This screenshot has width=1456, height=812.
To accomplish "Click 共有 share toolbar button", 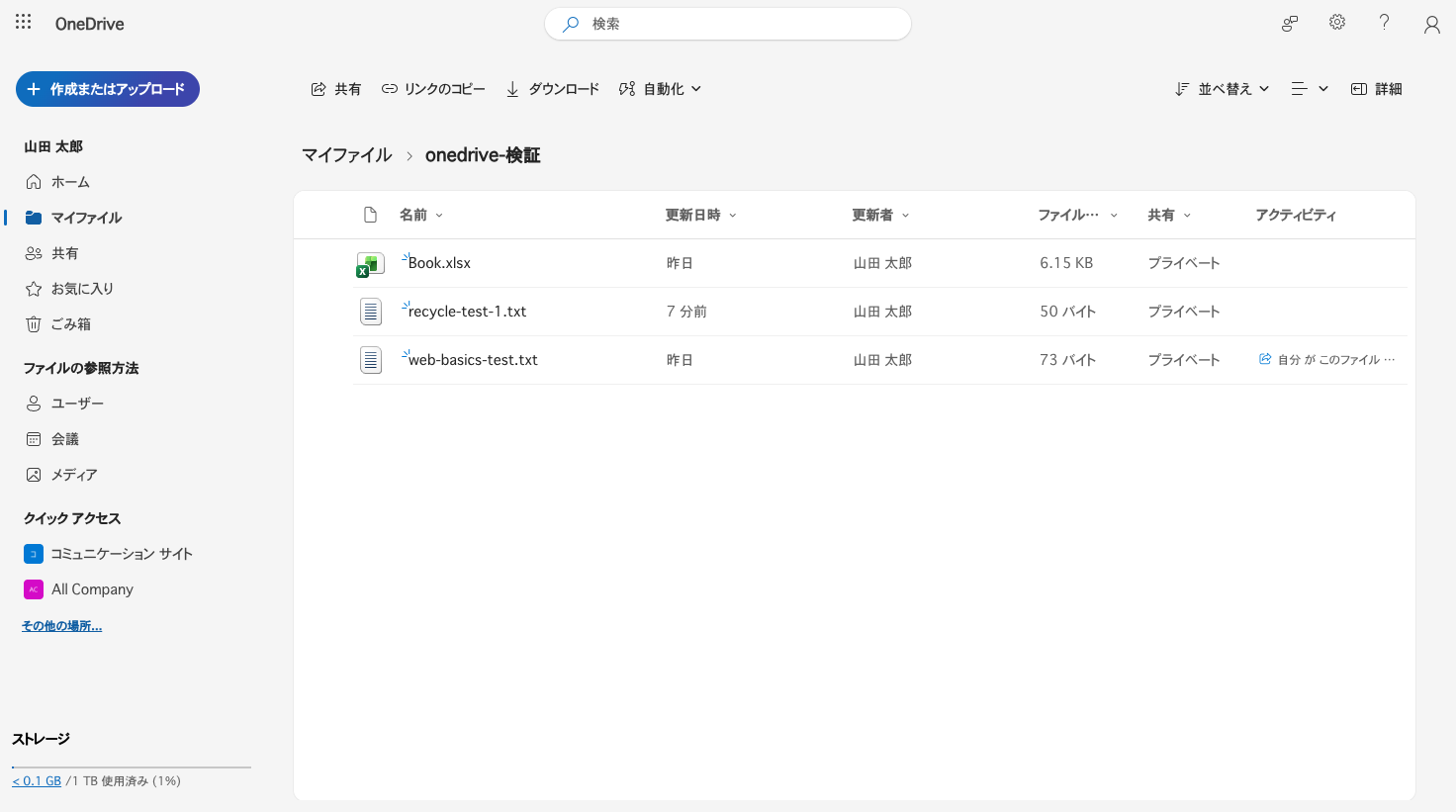I will coord(336,89).
